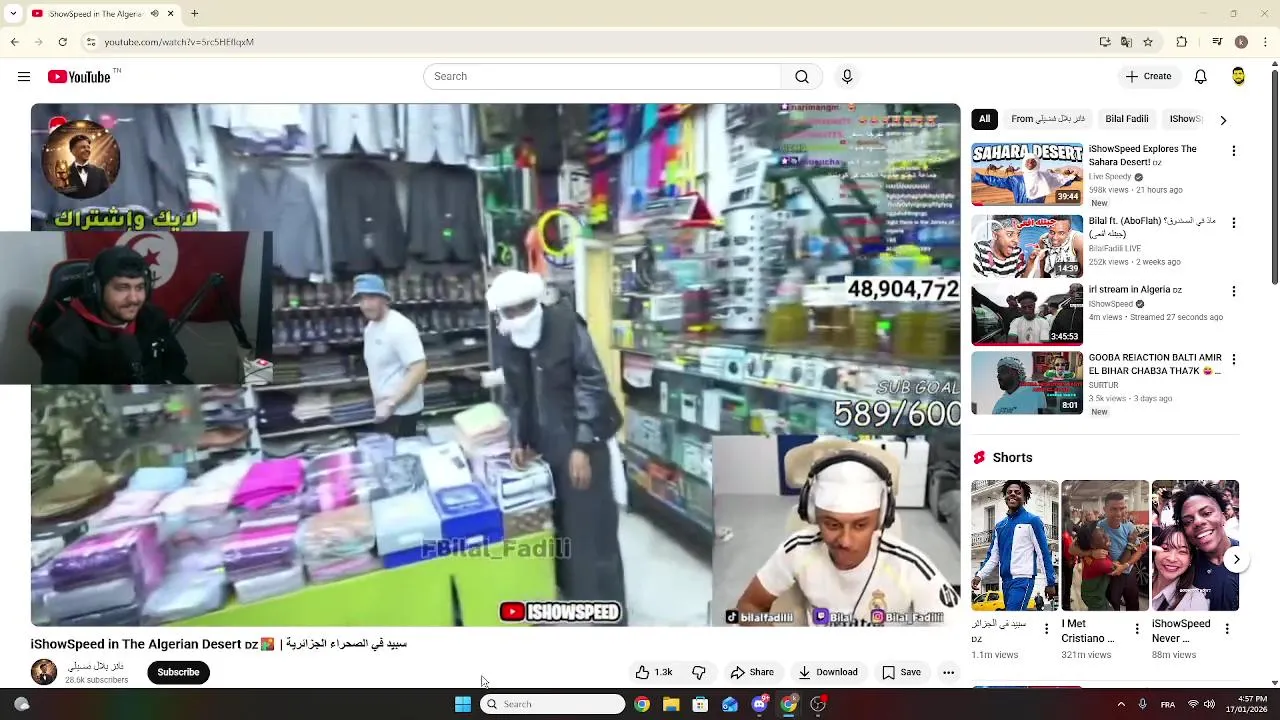Select the Bilal Fadili filter chip
This screenshot has height=720, width=1280.
point(1126,119)
